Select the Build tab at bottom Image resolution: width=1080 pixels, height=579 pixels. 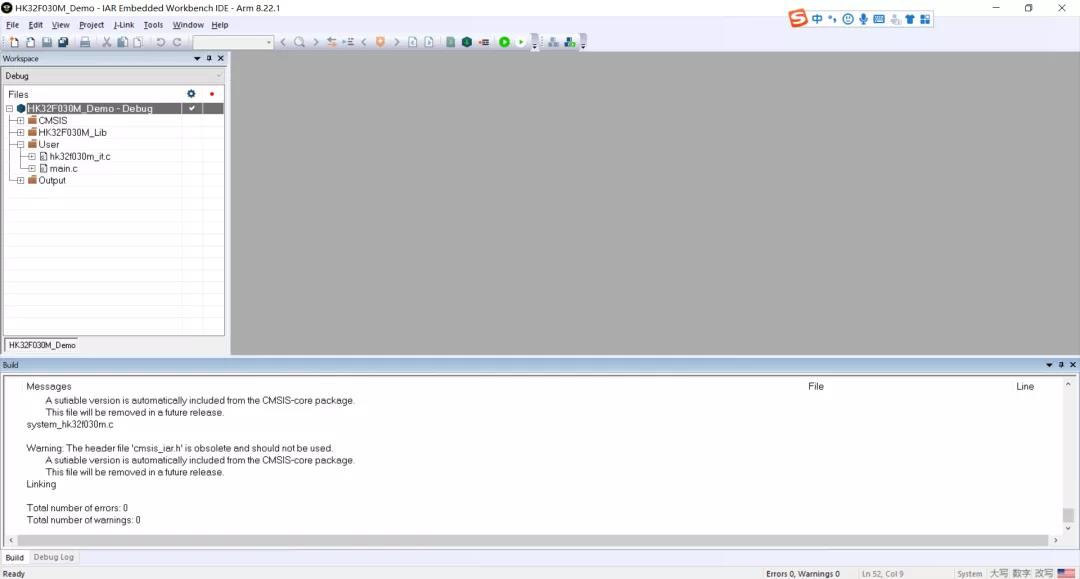point(14,558)
